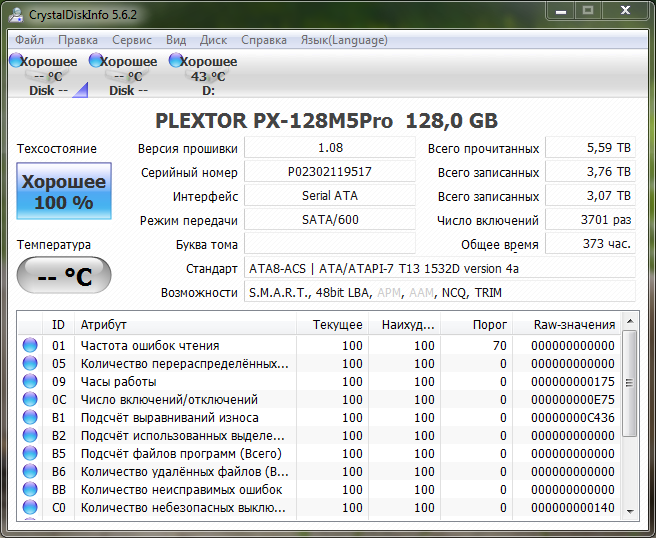This screenshot has height=538, width=656.
Task: Click the power-on count 3701 раз
Action: [590, 220]
